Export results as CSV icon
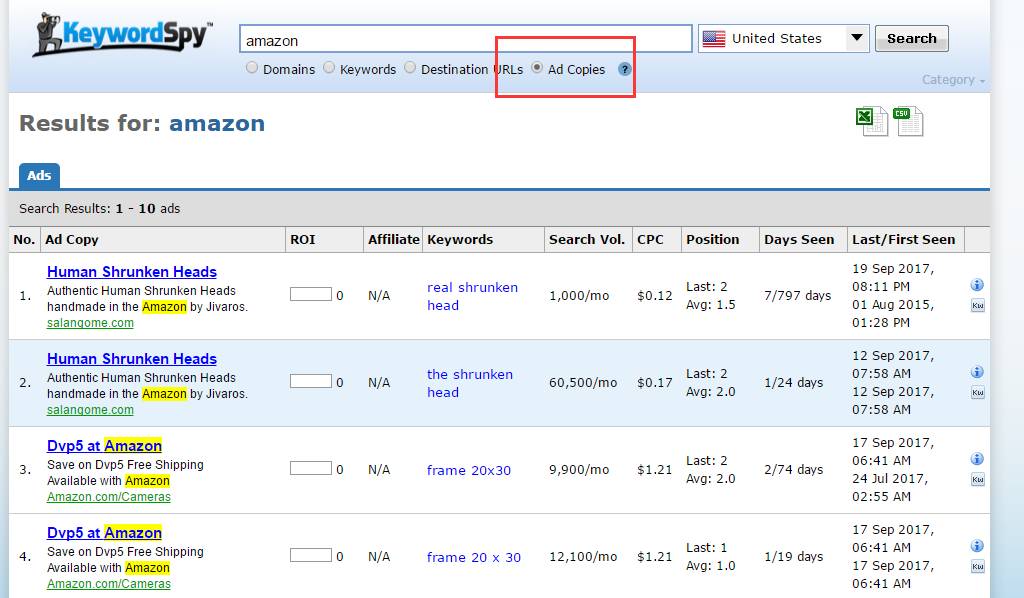Viewport: 1024px width, 598px height. (908, 121)
